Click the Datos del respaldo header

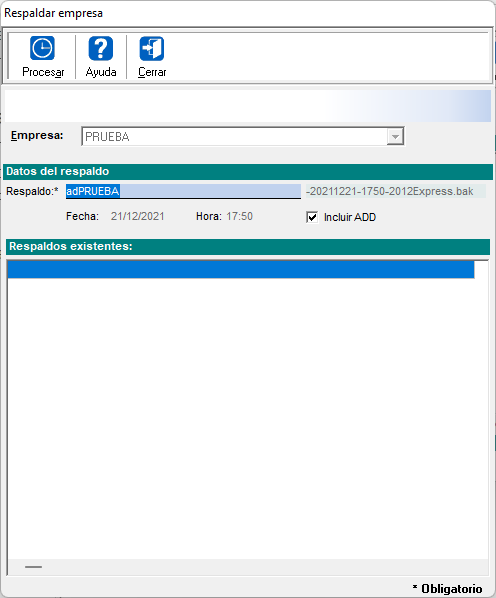click(248, 172)
